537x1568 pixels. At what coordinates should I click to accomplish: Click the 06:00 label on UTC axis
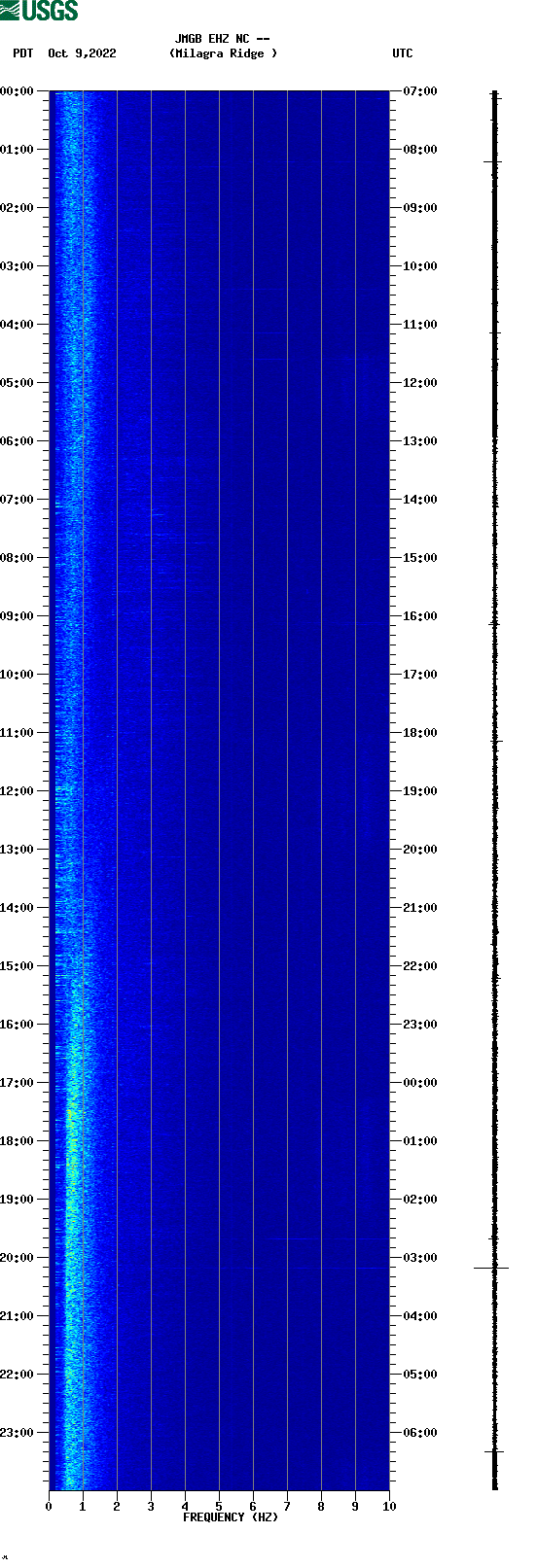(x=420, y=1433)
